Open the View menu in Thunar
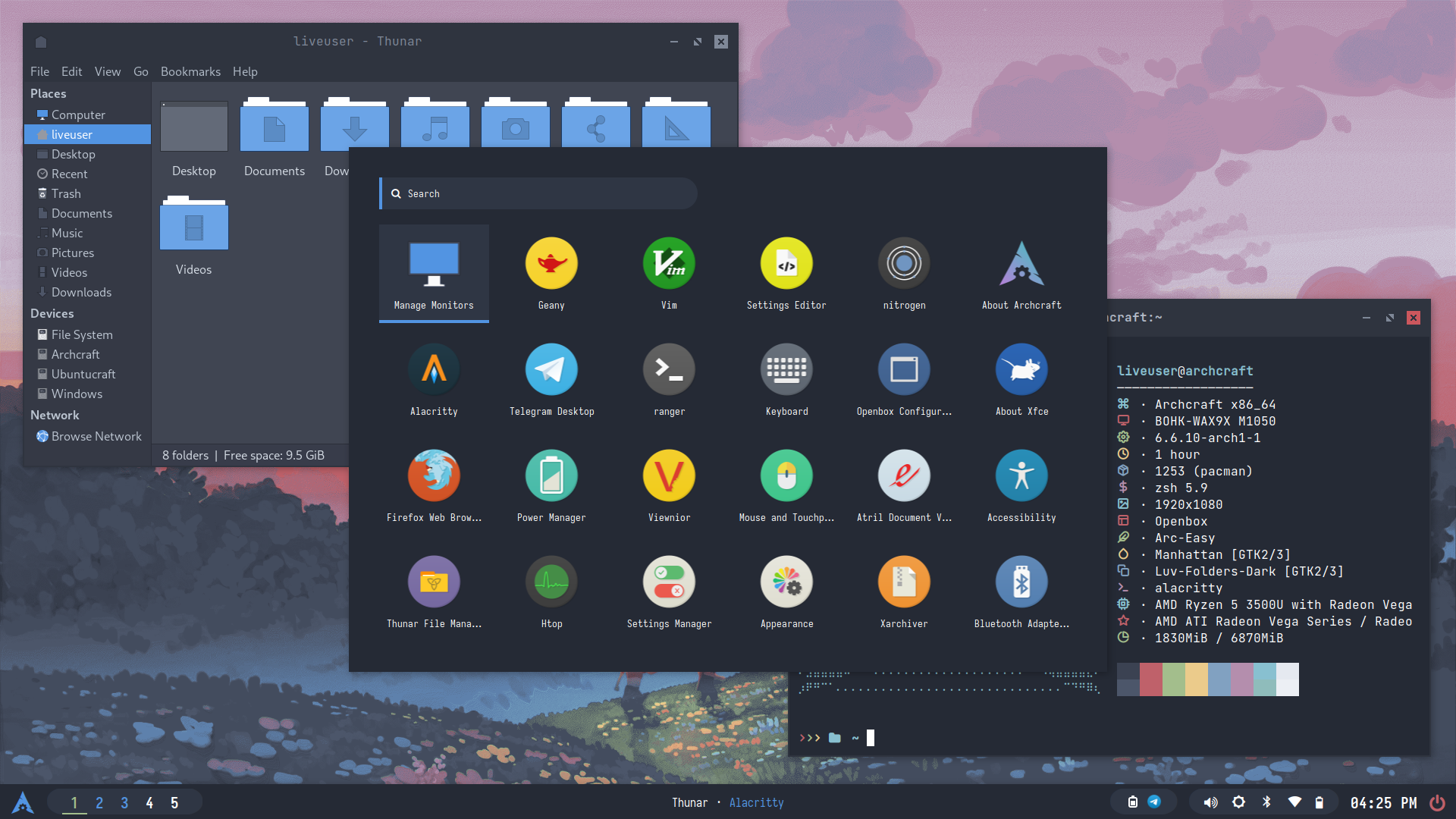This screenshot has height=819, width=1456. 107,71
